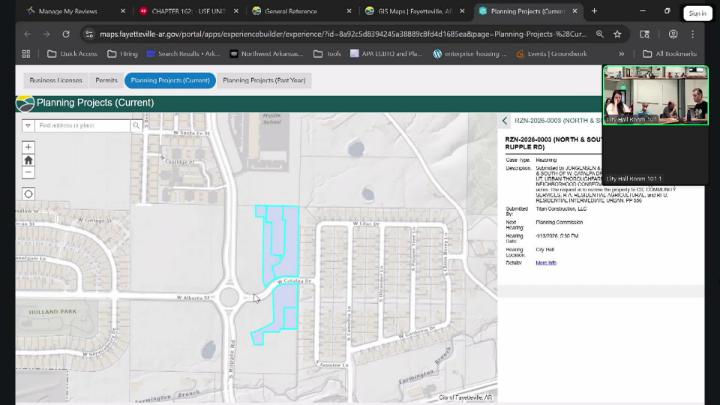The height and width of the screenshot is (405, 720).
Task: Open search source dropdown arrow
Action: pos(28,125)
